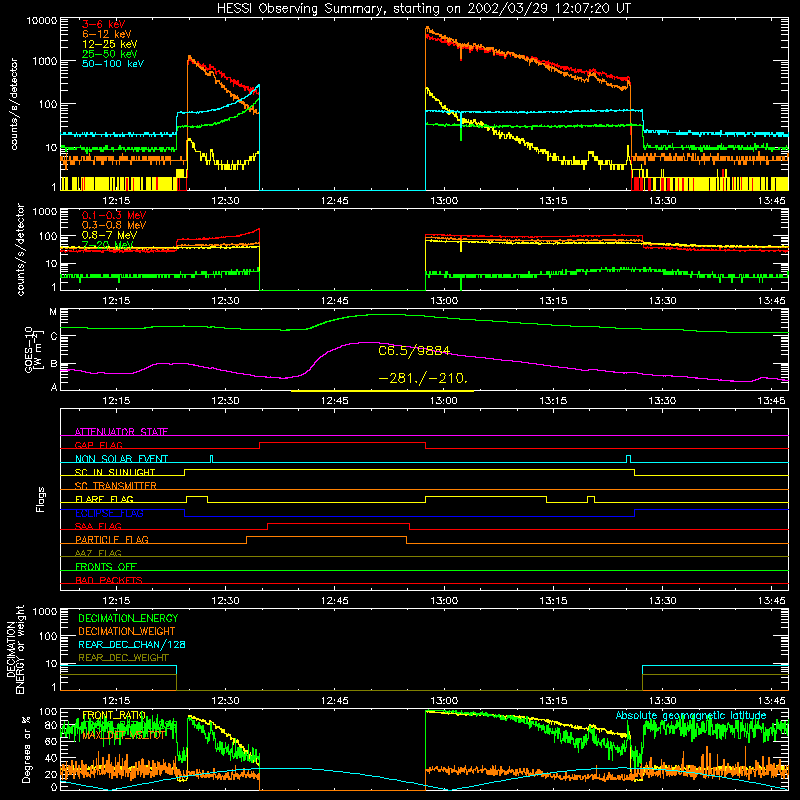Select the PARTICLE_FLAG label
800x800 pixels.
click(x=112, y=540)
